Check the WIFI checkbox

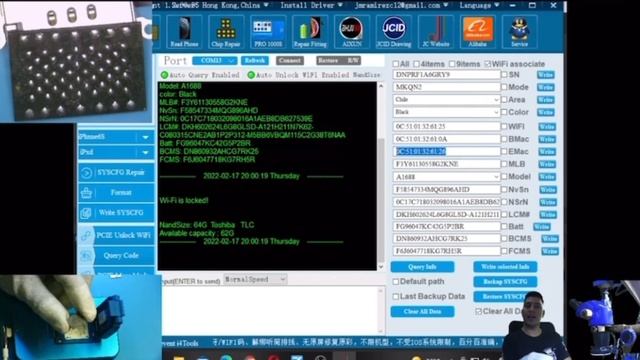point(504,127)
